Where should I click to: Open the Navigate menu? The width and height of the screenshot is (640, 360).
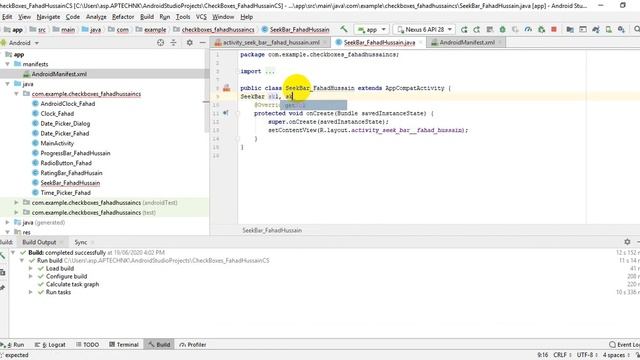(x=48, y=17)
